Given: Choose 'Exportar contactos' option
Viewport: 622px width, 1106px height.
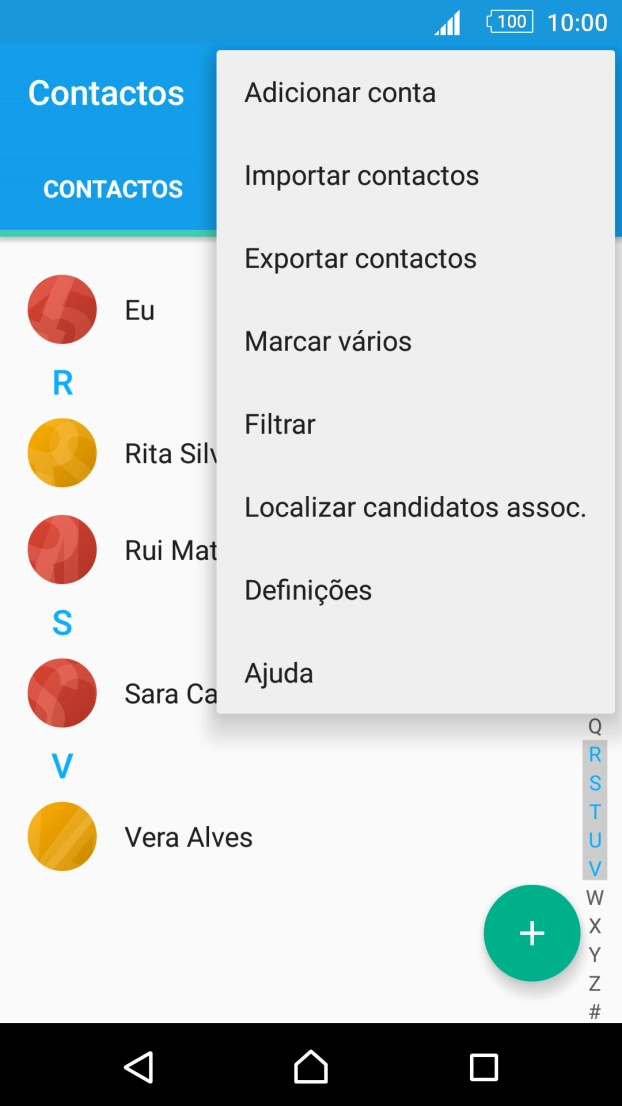Looking at the screenshot, I should coord(360,258).
